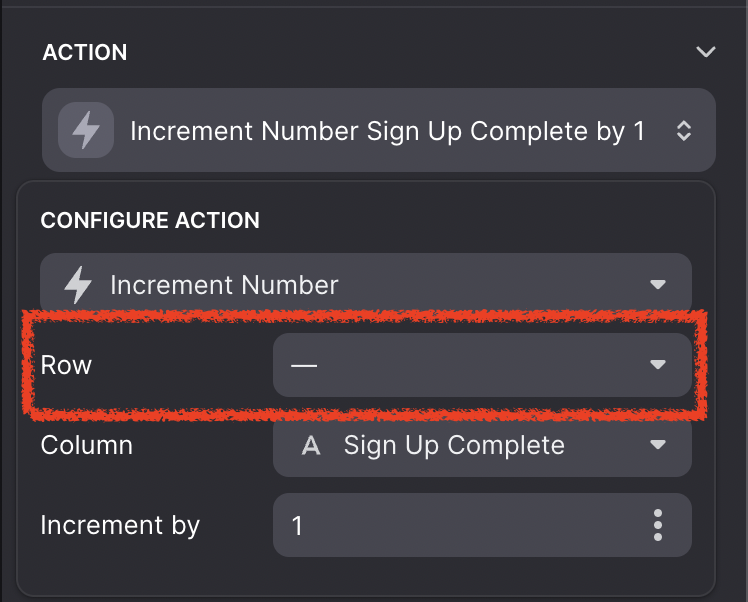The image size is (748, 602).
Task: Open the 'Increment Number Sign Up Complete by 1' selector
Action: point(379,130)
